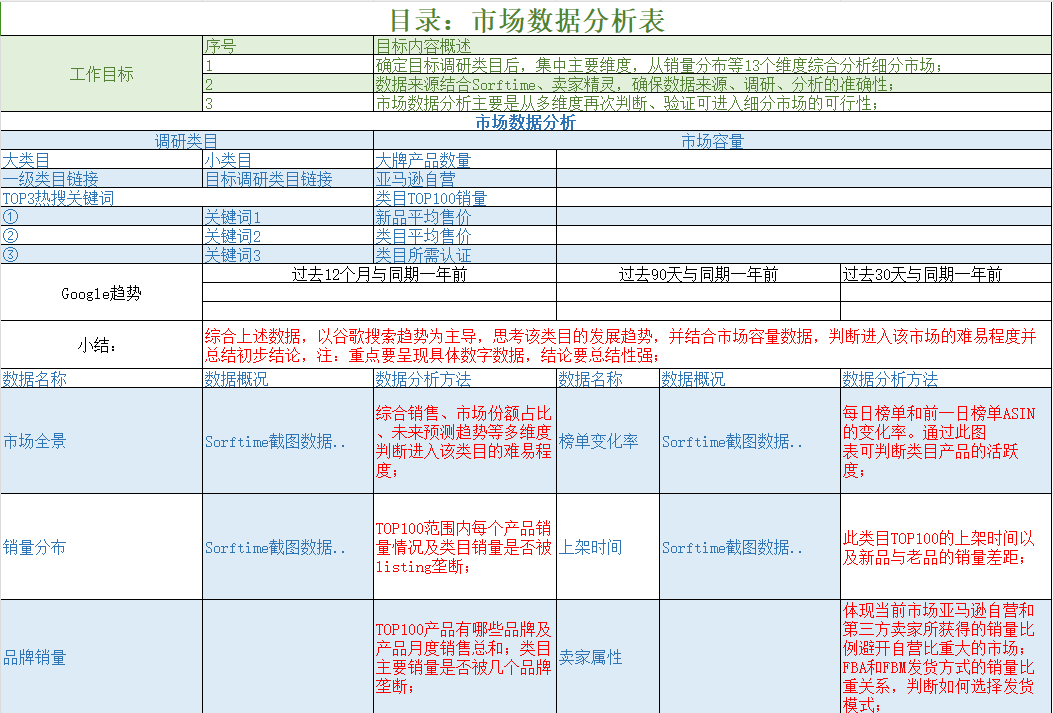Click the 'Google趋势' merged cell
The width and height of the screenshot is (1053, 713).
coord(101,292)
